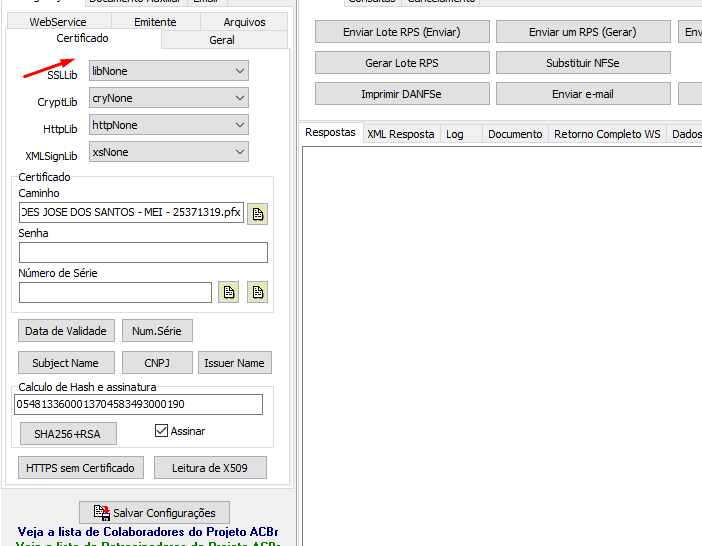Select the Certificado tab

point(82,38)
